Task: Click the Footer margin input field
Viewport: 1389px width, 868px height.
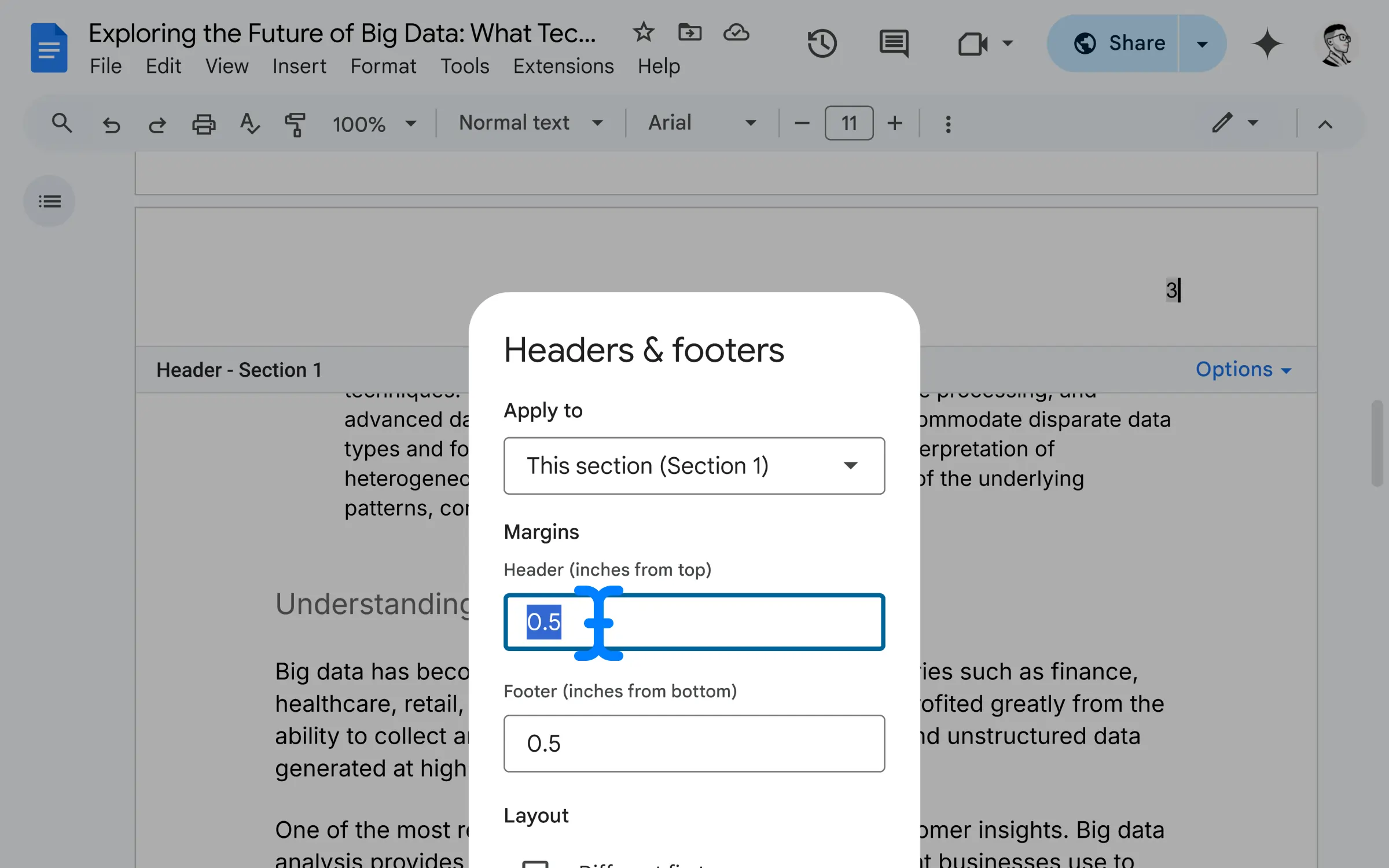Action: pos(694,743)
